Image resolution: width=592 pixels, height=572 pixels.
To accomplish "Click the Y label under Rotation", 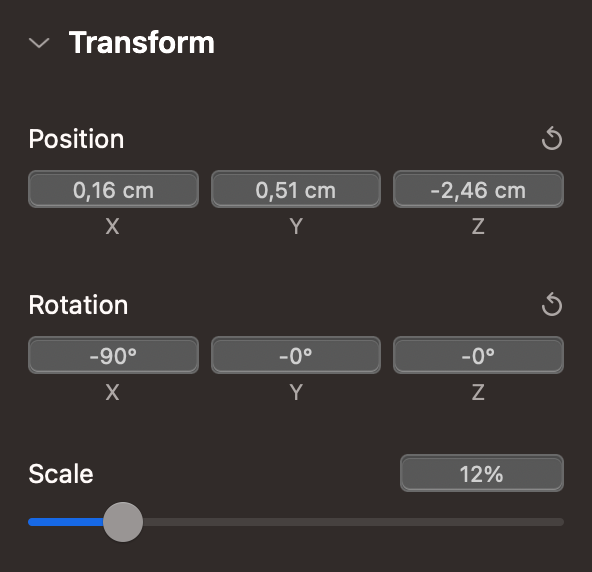I will tap(296, 392).
